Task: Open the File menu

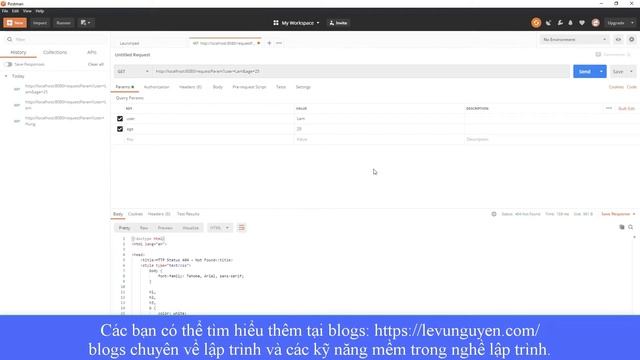Action: tap(5, 11)
